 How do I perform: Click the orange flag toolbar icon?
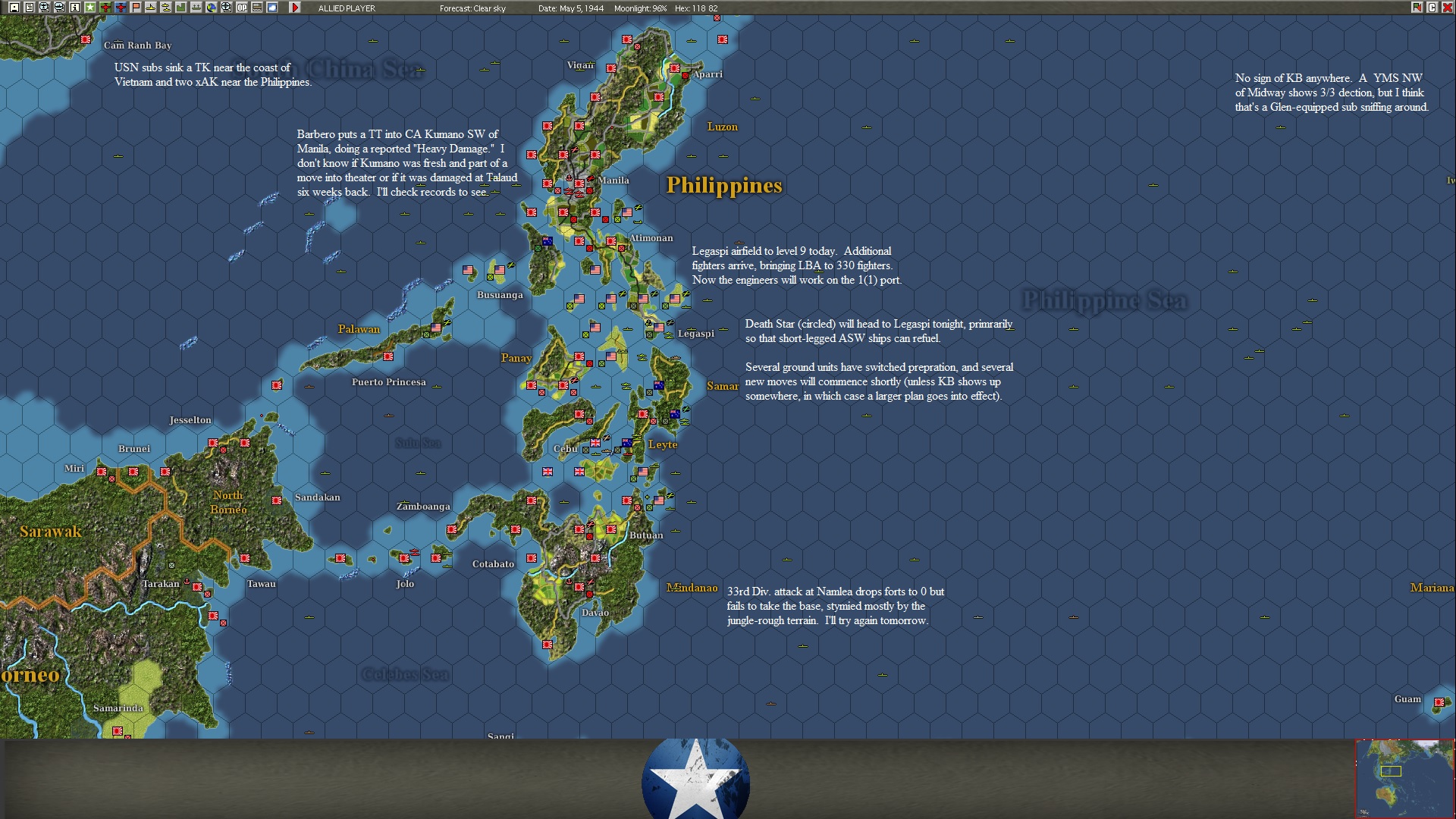[x=136, y=8]
